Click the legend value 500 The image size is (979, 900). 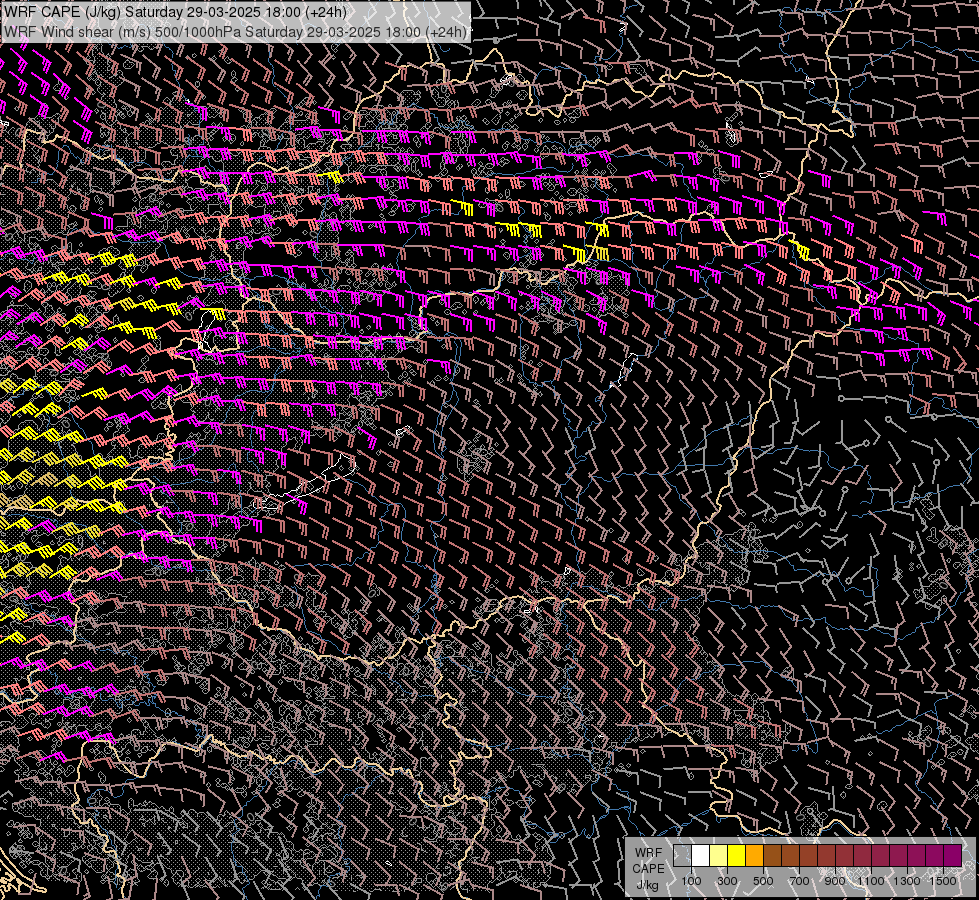click(763, 881)
